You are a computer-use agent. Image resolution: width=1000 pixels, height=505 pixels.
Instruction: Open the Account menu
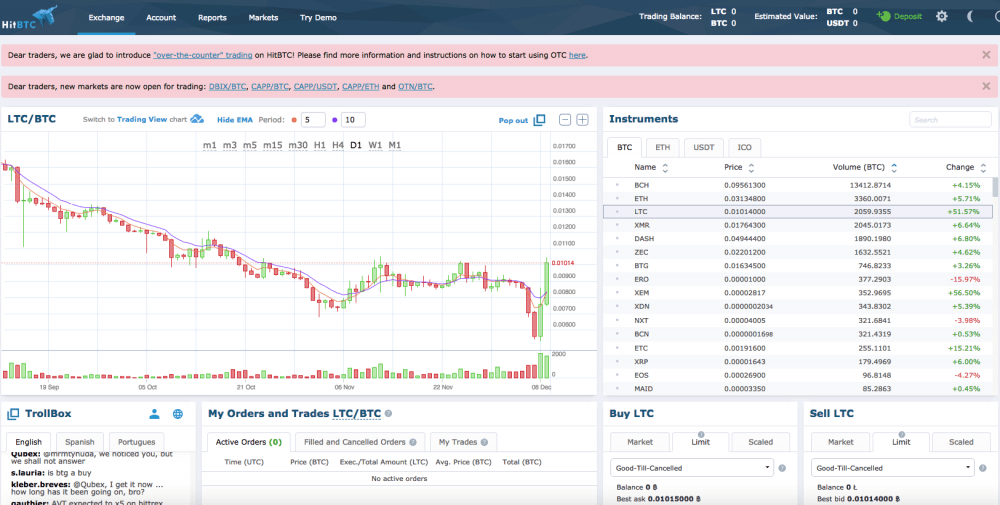coord(161,18)
